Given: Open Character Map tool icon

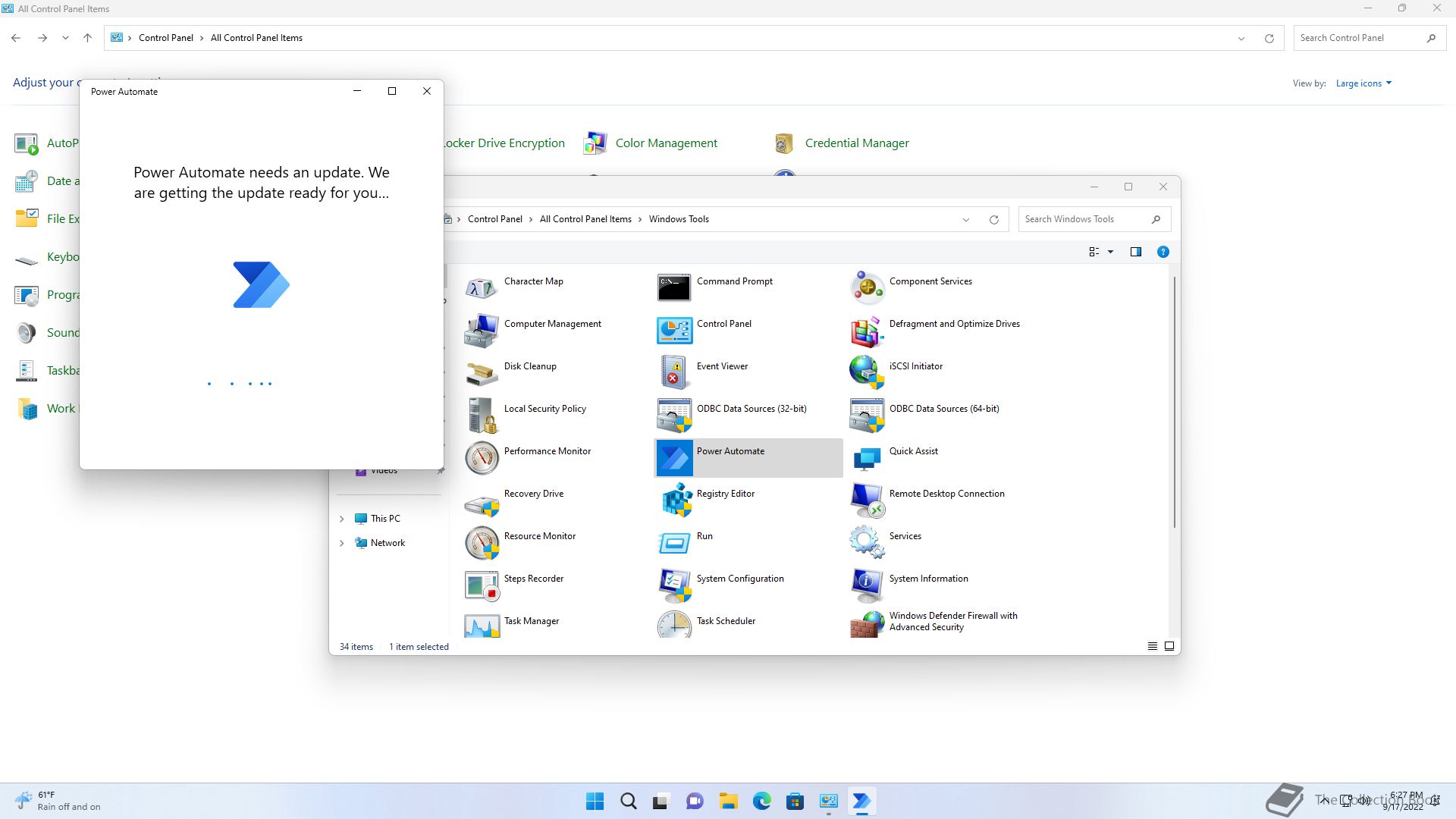Looking at the screenshot, I should (x=482, y=287).
